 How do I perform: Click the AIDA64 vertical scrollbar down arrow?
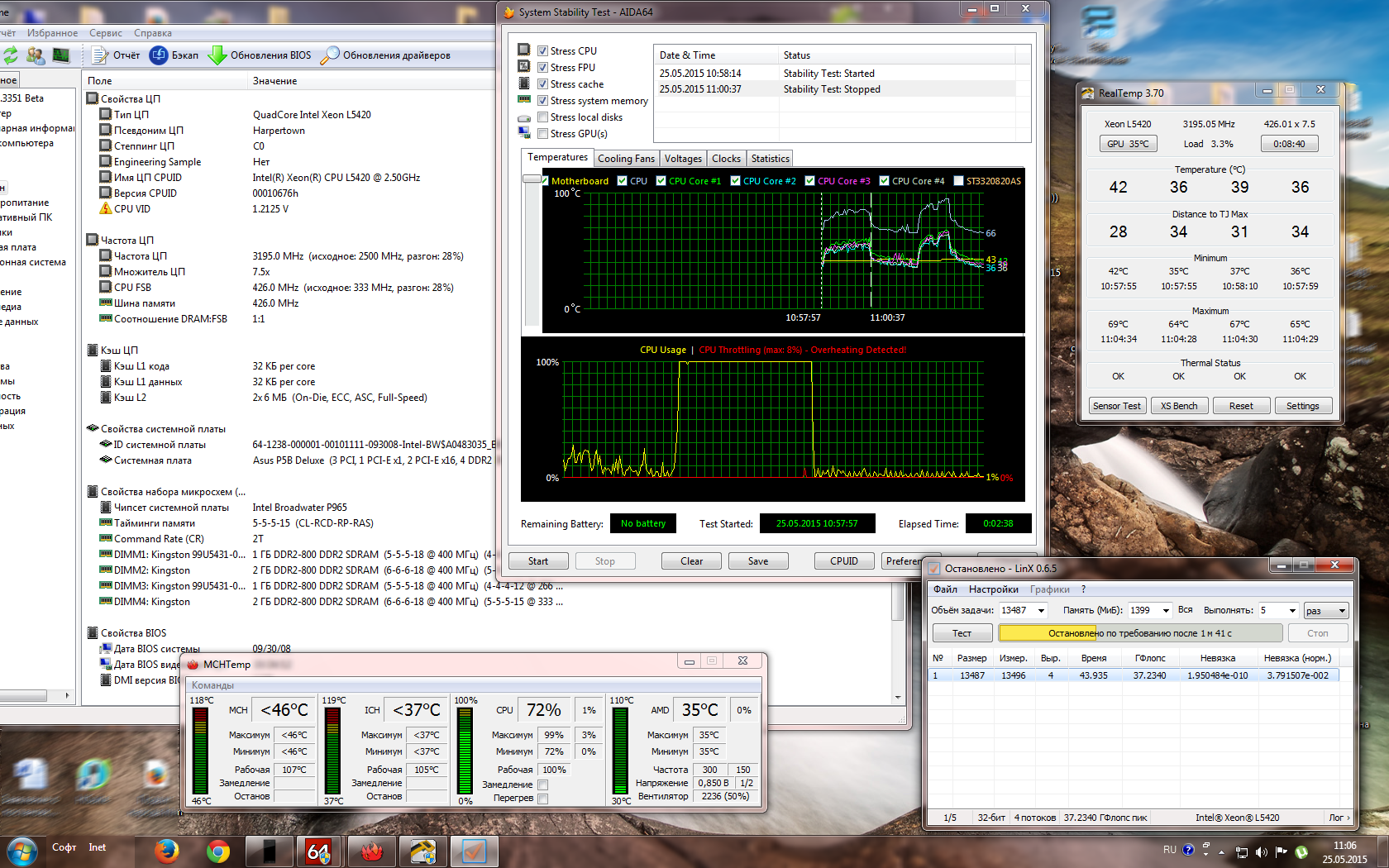pyautogui.click(x=898, y=698)
